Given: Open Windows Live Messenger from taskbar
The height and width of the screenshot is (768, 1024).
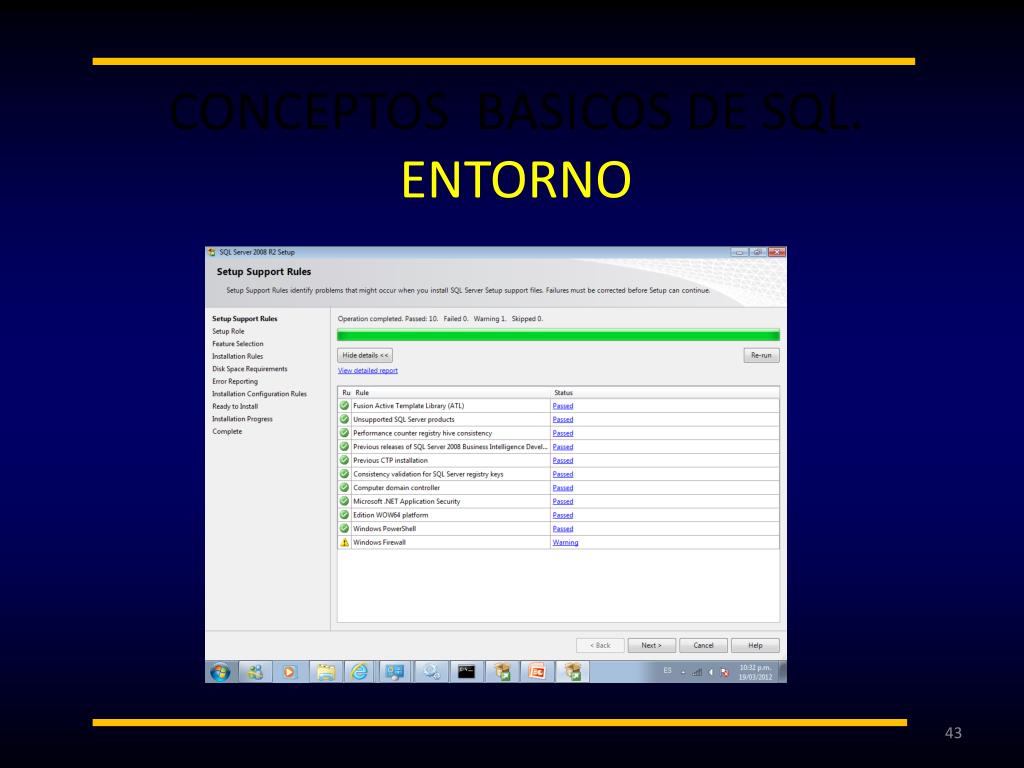Looking at the screenshot, I should [255, 671].
